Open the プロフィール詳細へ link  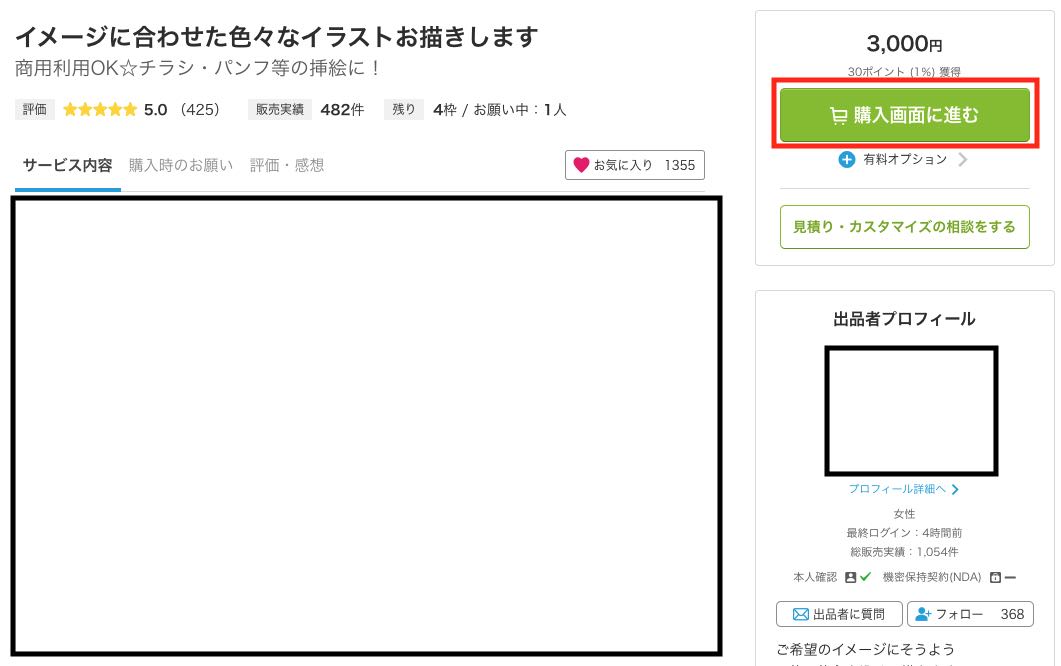click(897, 489)
